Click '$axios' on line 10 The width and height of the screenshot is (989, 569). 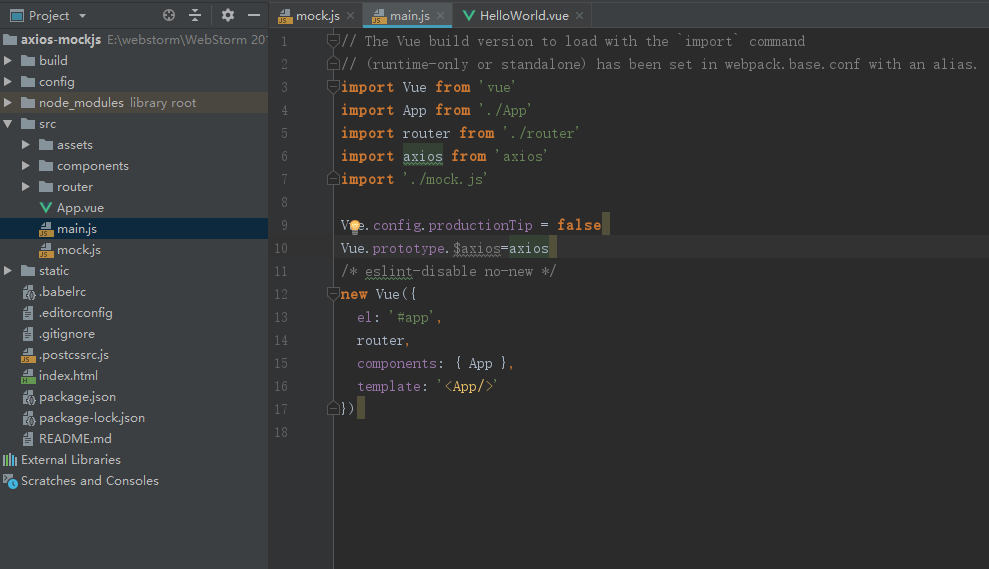[x=477, y=249]
